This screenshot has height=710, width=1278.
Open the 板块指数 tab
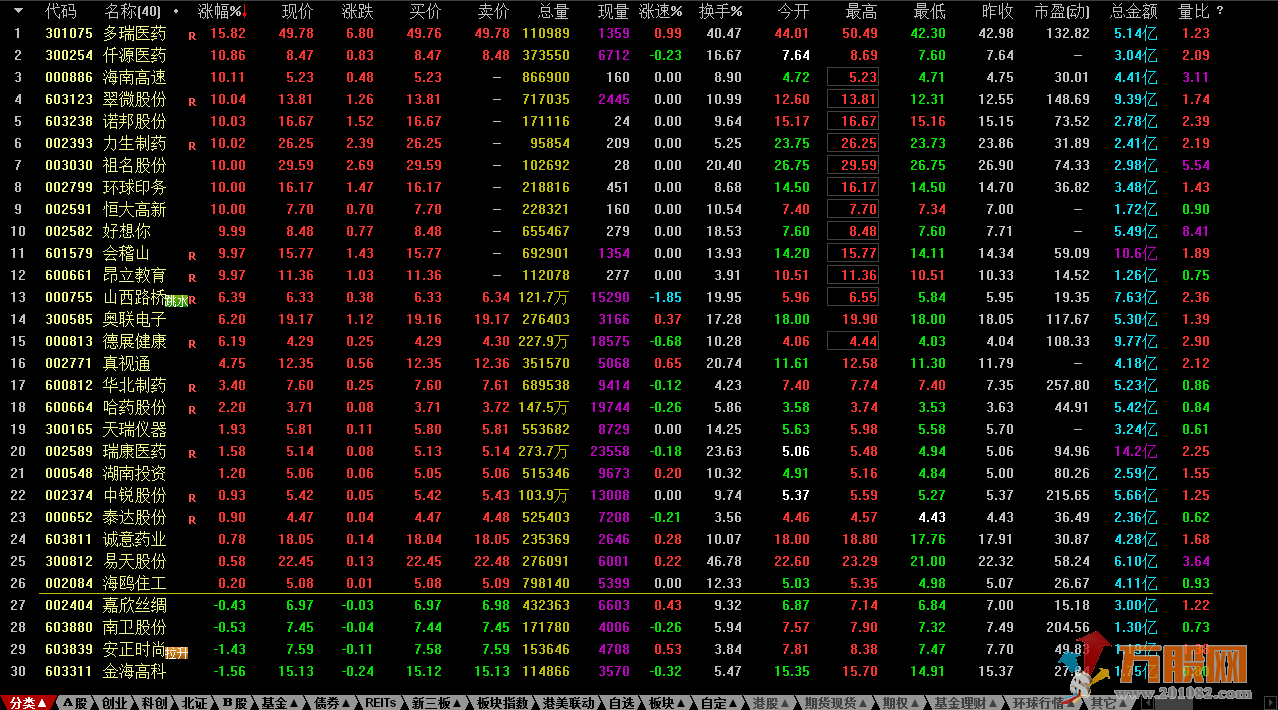pos(502,703)
